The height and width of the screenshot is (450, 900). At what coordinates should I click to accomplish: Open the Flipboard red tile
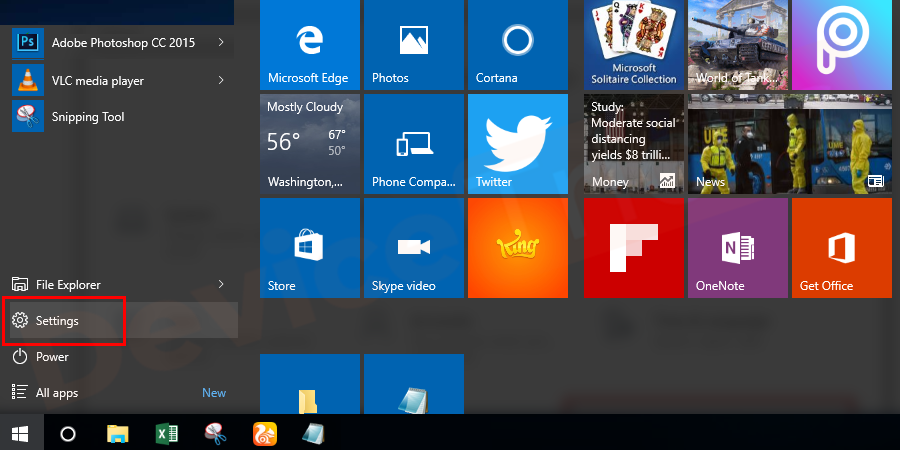tap(634, 247)
